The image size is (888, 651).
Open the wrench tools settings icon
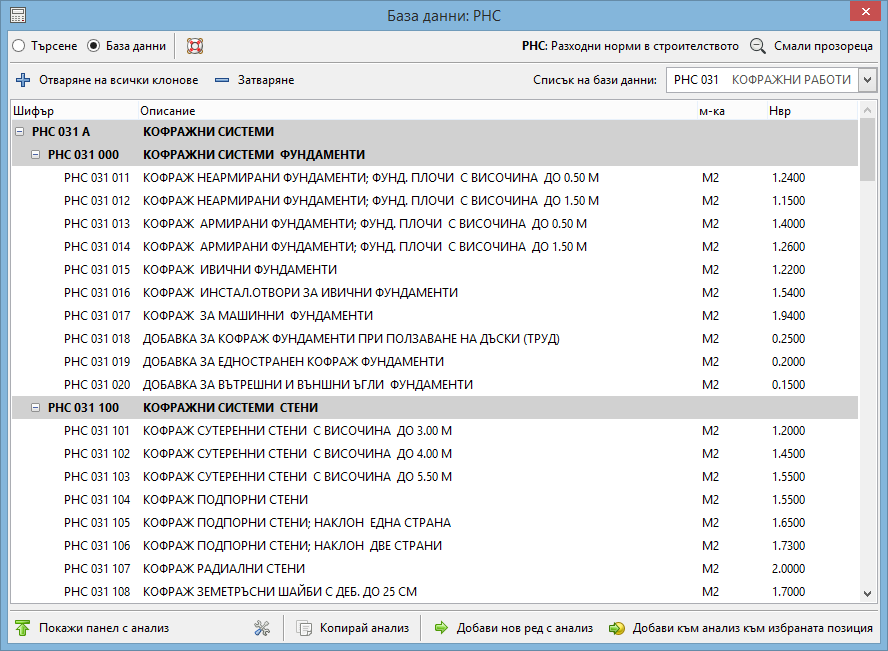(x=263, y=628)
